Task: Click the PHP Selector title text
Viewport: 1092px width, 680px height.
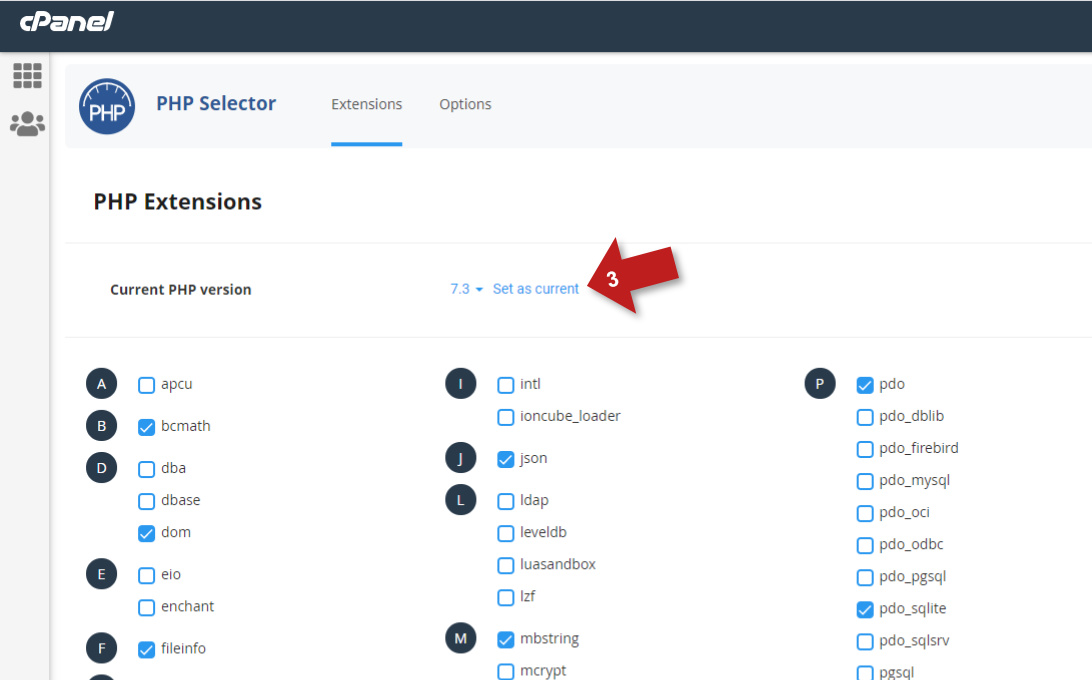Action: [216, 103]
